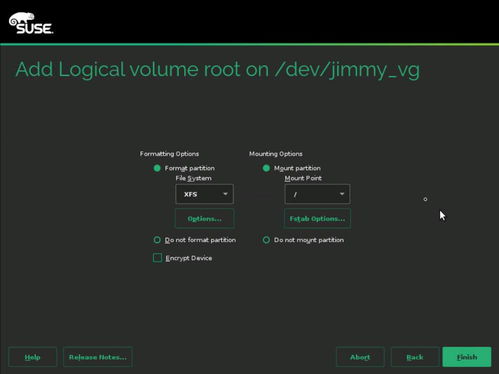Enable the Encrypt Device checkbox
This screenshot has width=499, height=374.
click(x=157, y=258)
